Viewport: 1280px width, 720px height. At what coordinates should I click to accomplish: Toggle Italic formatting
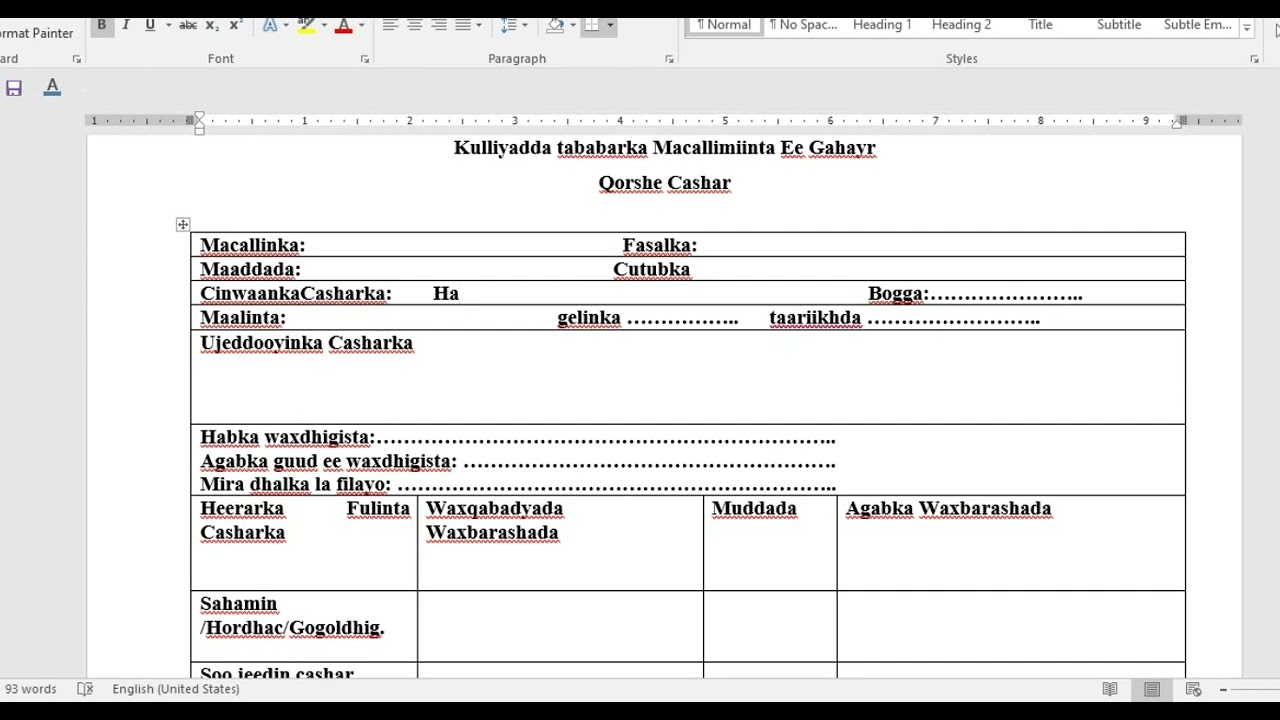point(125,25)
